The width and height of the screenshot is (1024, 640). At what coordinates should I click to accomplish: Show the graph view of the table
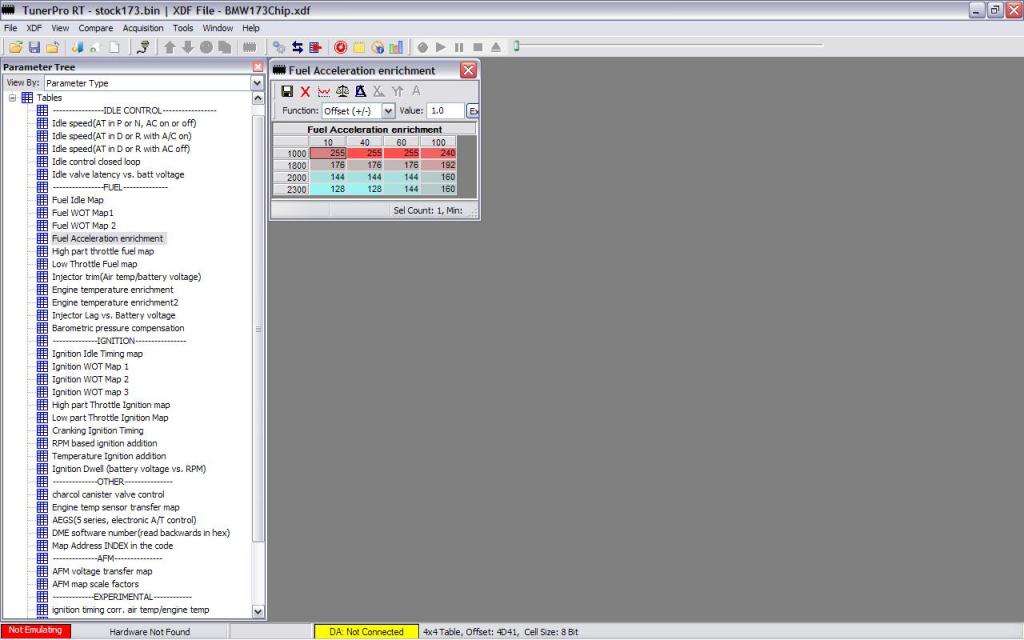coord(323,91)
